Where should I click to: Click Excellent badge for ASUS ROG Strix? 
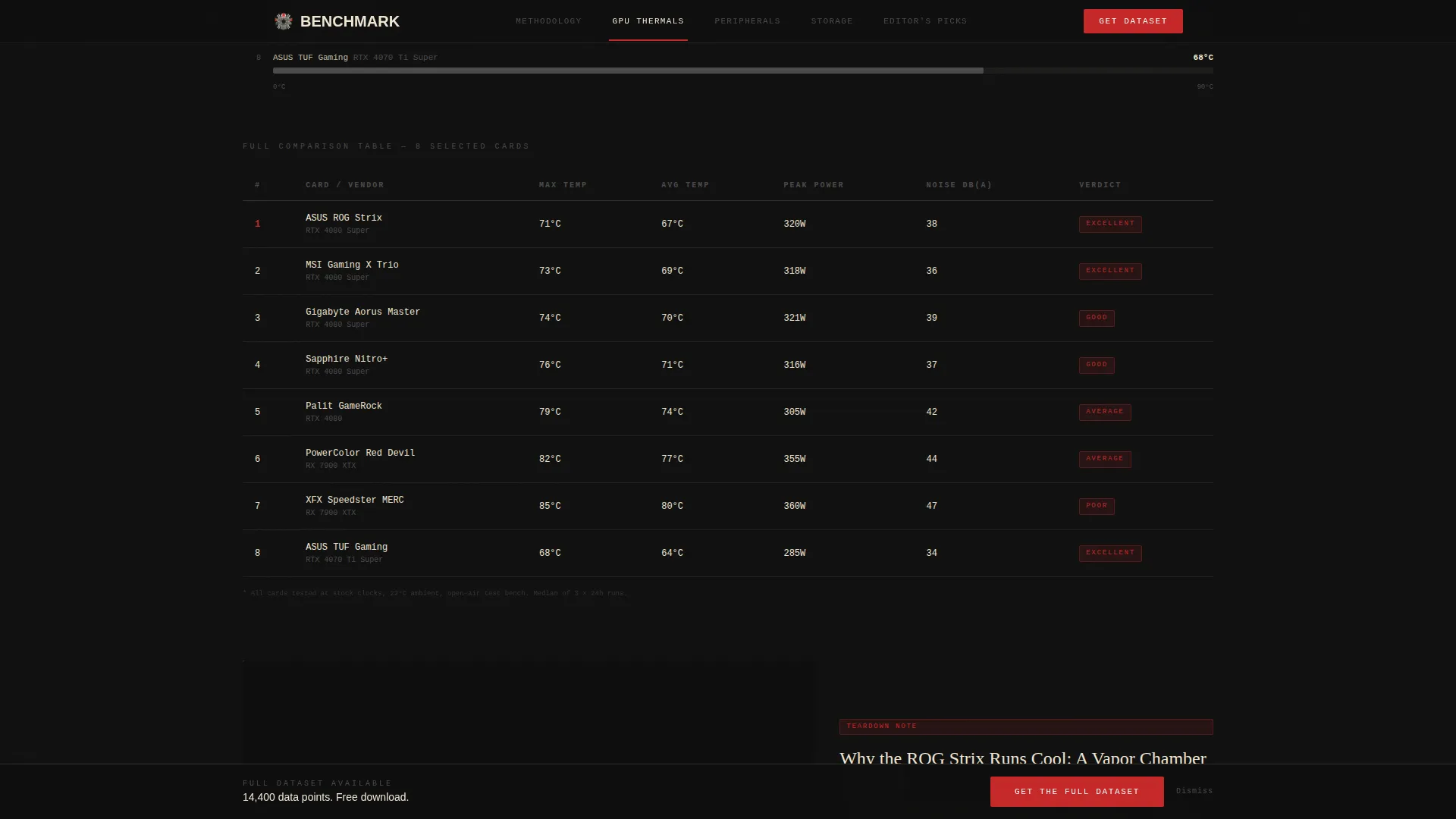click(x=1110, y=224)
